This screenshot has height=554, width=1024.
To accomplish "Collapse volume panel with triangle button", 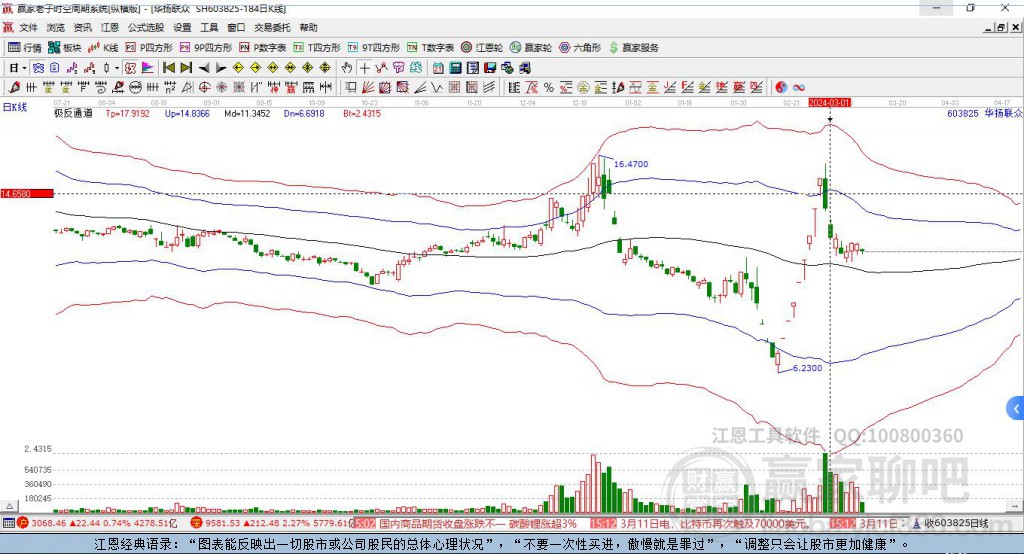I will click(9, 506).
